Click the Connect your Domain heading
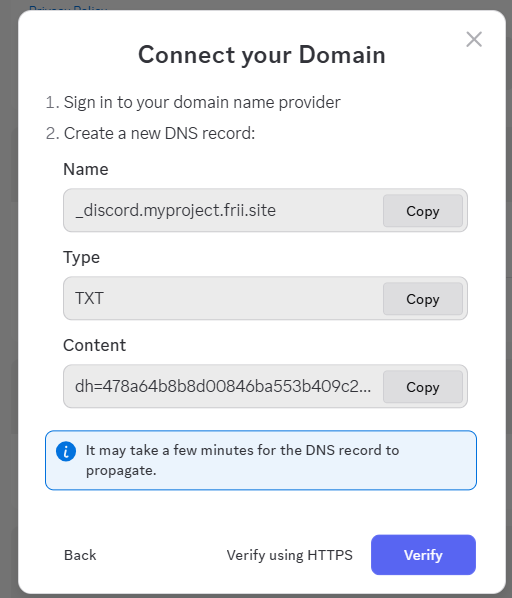The width and height of the screenshot is (512, 598). coord(262,55)
